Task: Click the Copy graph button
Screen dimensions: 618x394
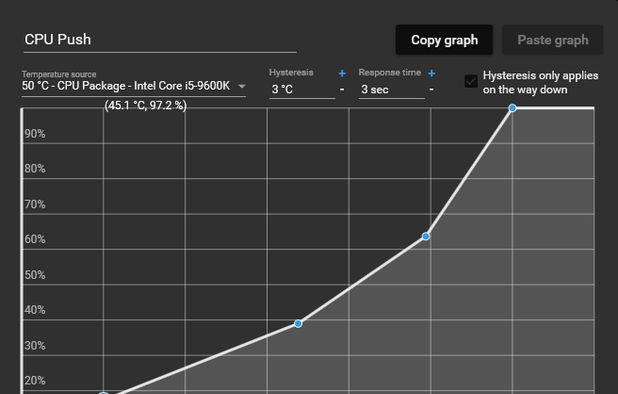Action: [444, 40]
